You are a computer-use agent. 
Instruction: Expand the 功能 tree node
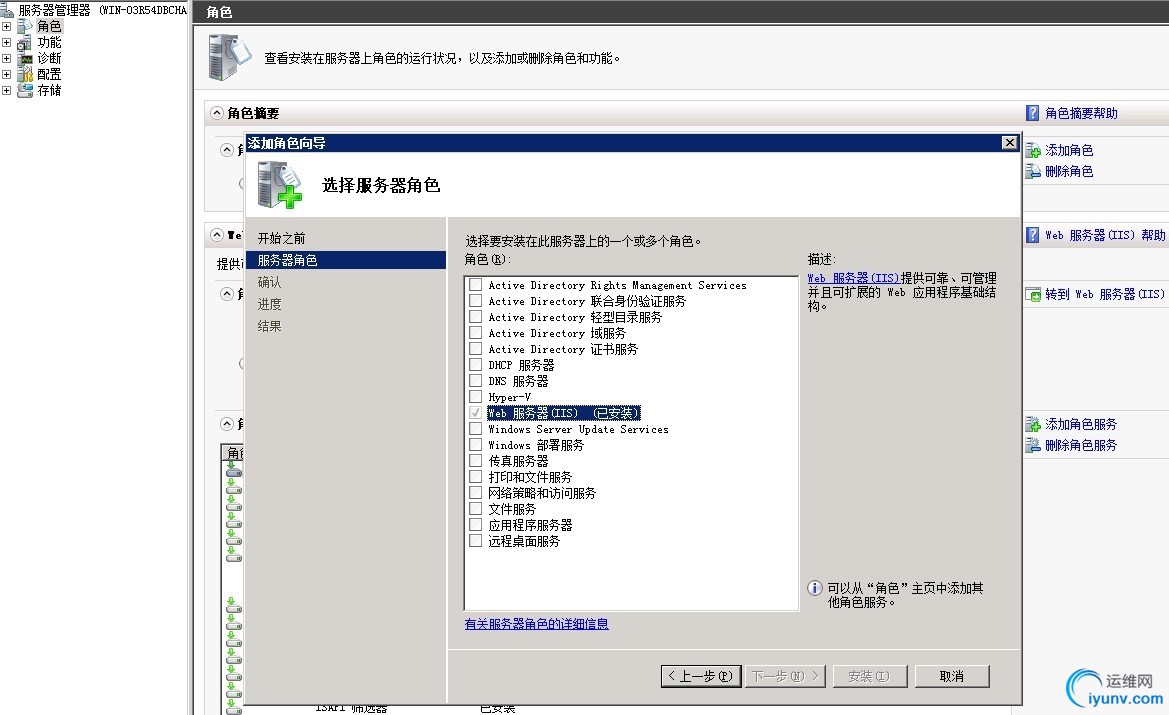point(7,42)
